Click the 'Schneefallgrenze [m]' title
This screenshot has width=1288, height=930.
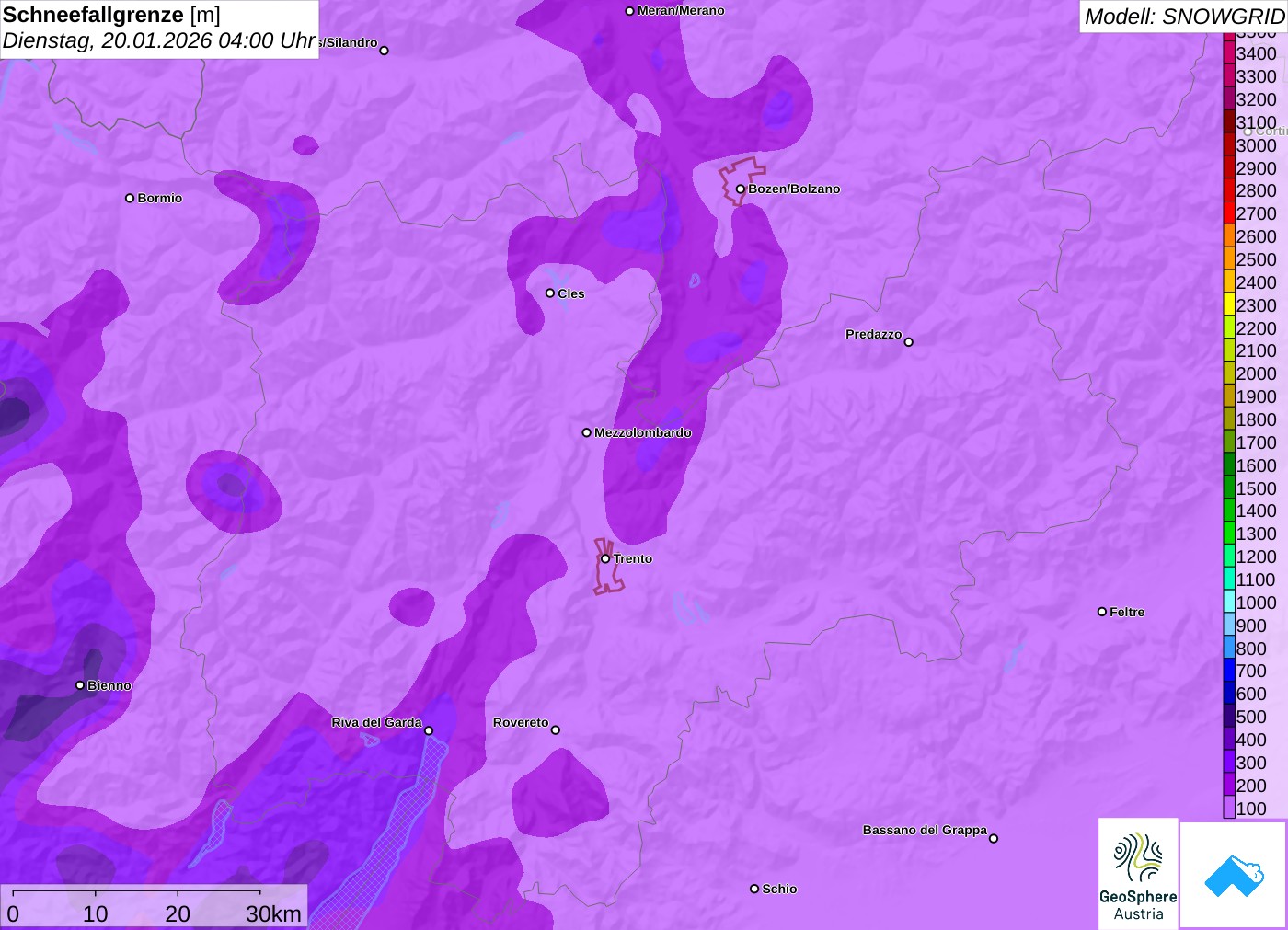[111, 15]
